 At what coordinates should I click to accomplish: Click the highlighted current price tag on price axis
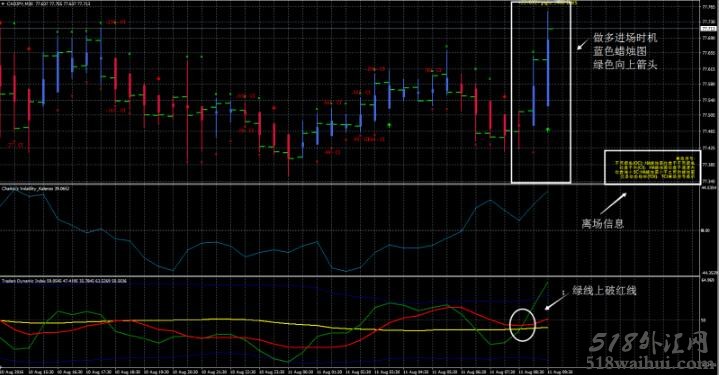tap(707, 28)
